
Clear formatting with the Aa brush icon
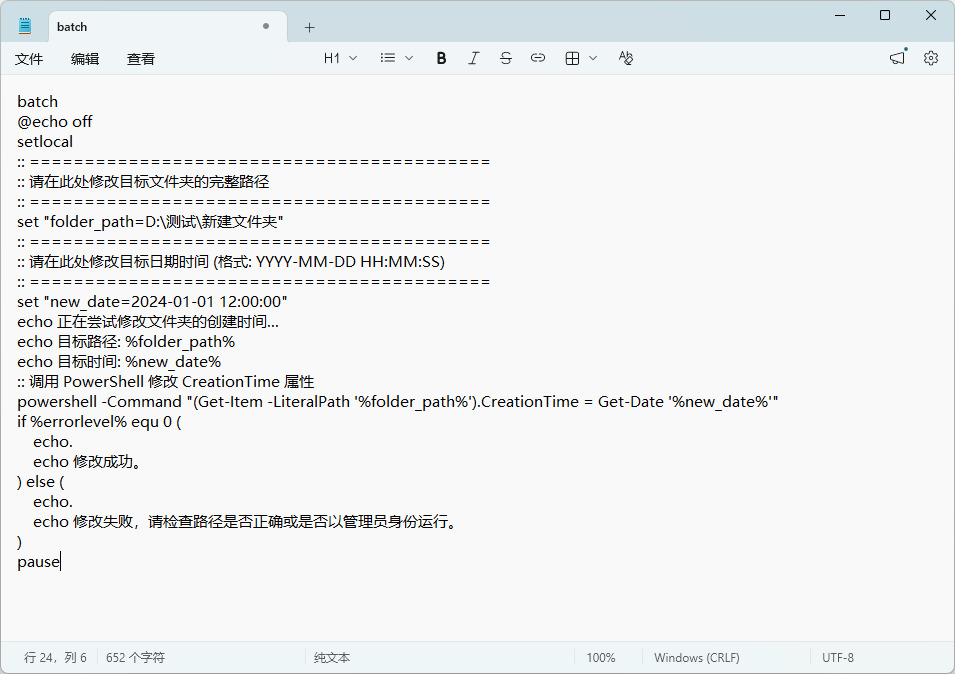[x=626, y=58]
